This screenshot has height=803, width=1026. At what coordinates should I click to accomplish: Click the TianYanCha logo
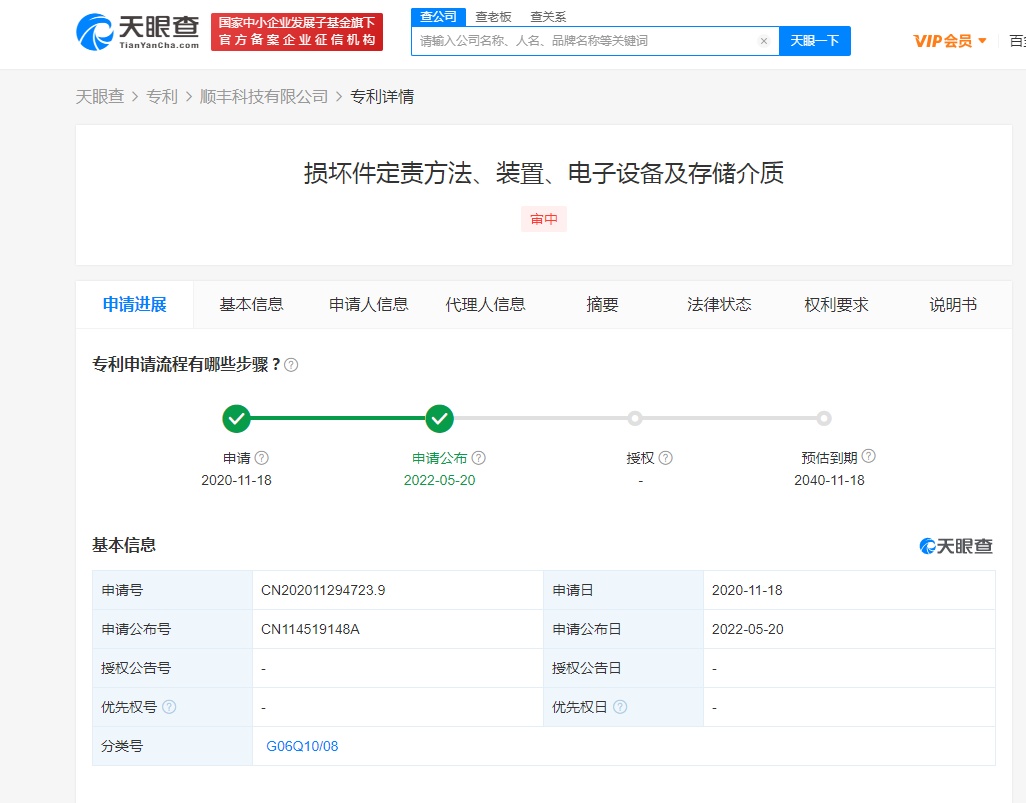[x=138, y=32]
